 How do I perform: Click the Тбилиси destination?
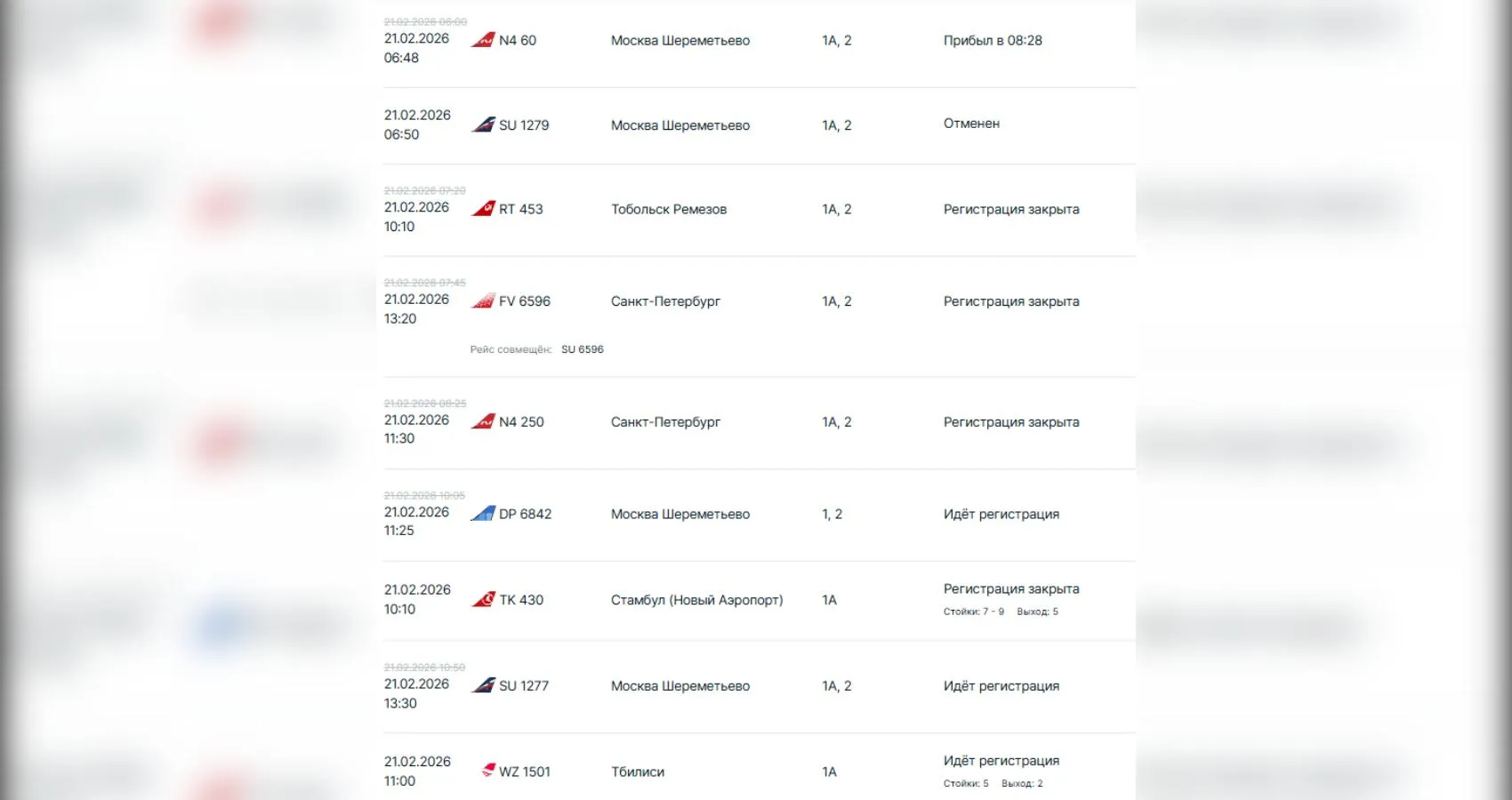pyautogui.click(x=638, y=772)
